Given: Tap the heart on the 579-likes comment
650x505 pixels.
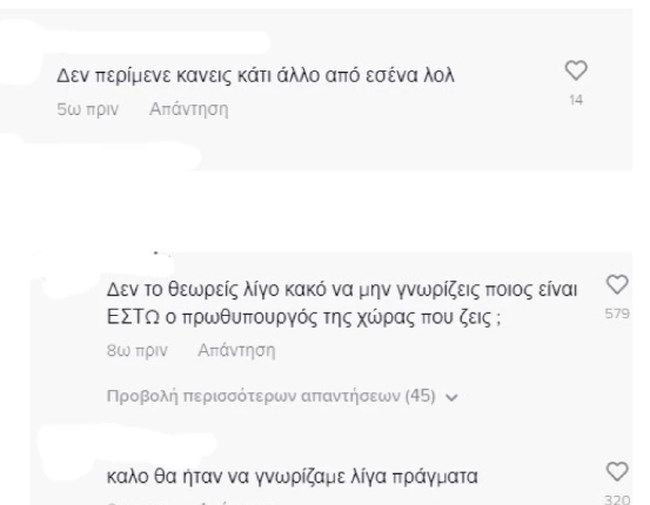Looking at the screenshot, I should point(617,283).
